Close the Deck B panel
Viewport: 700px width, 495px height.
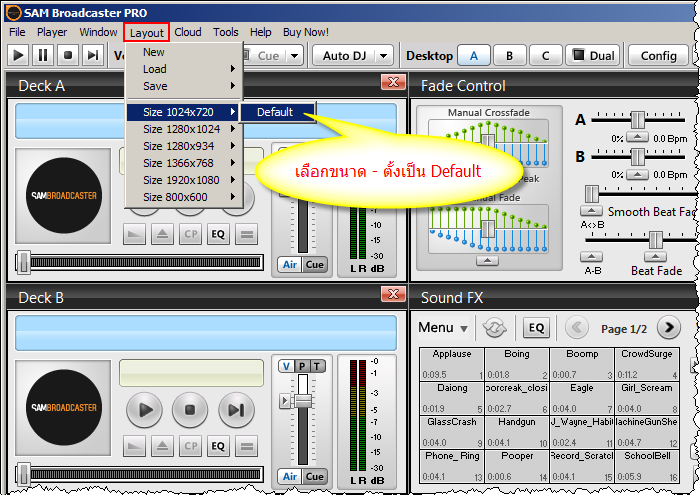coord(393,294)
